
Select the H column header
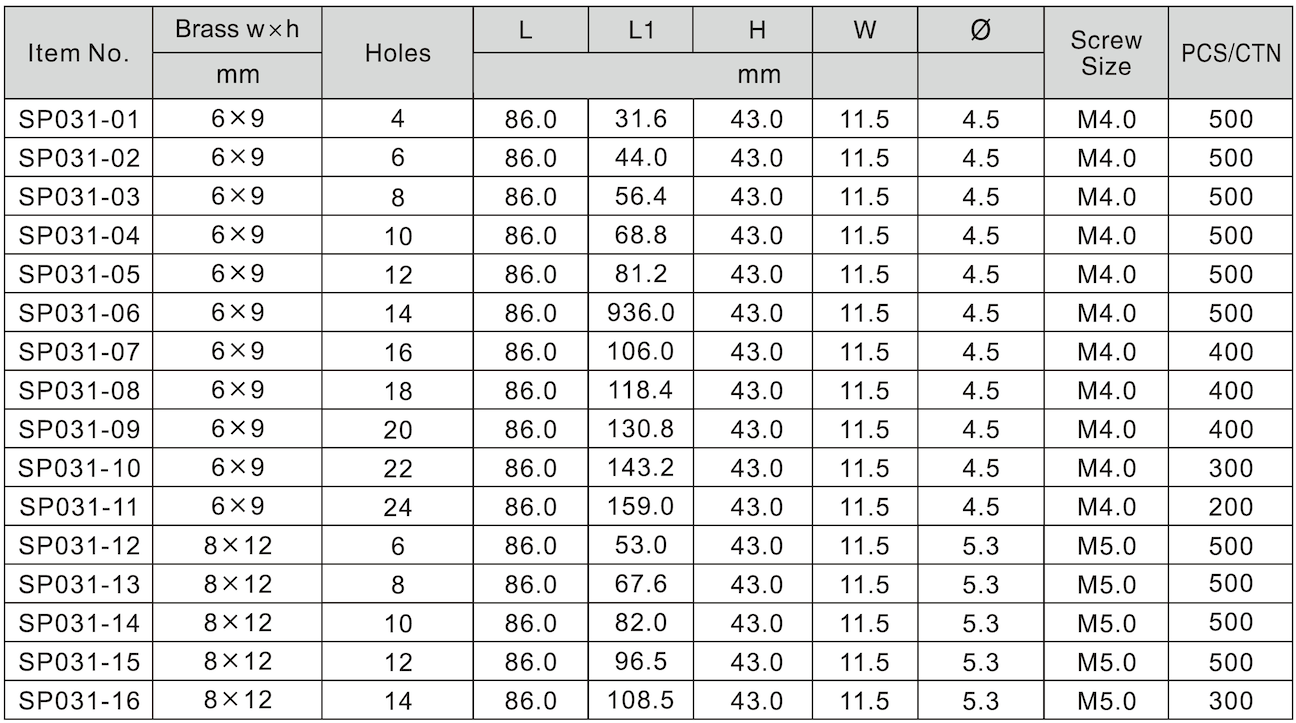click(756, 31)
